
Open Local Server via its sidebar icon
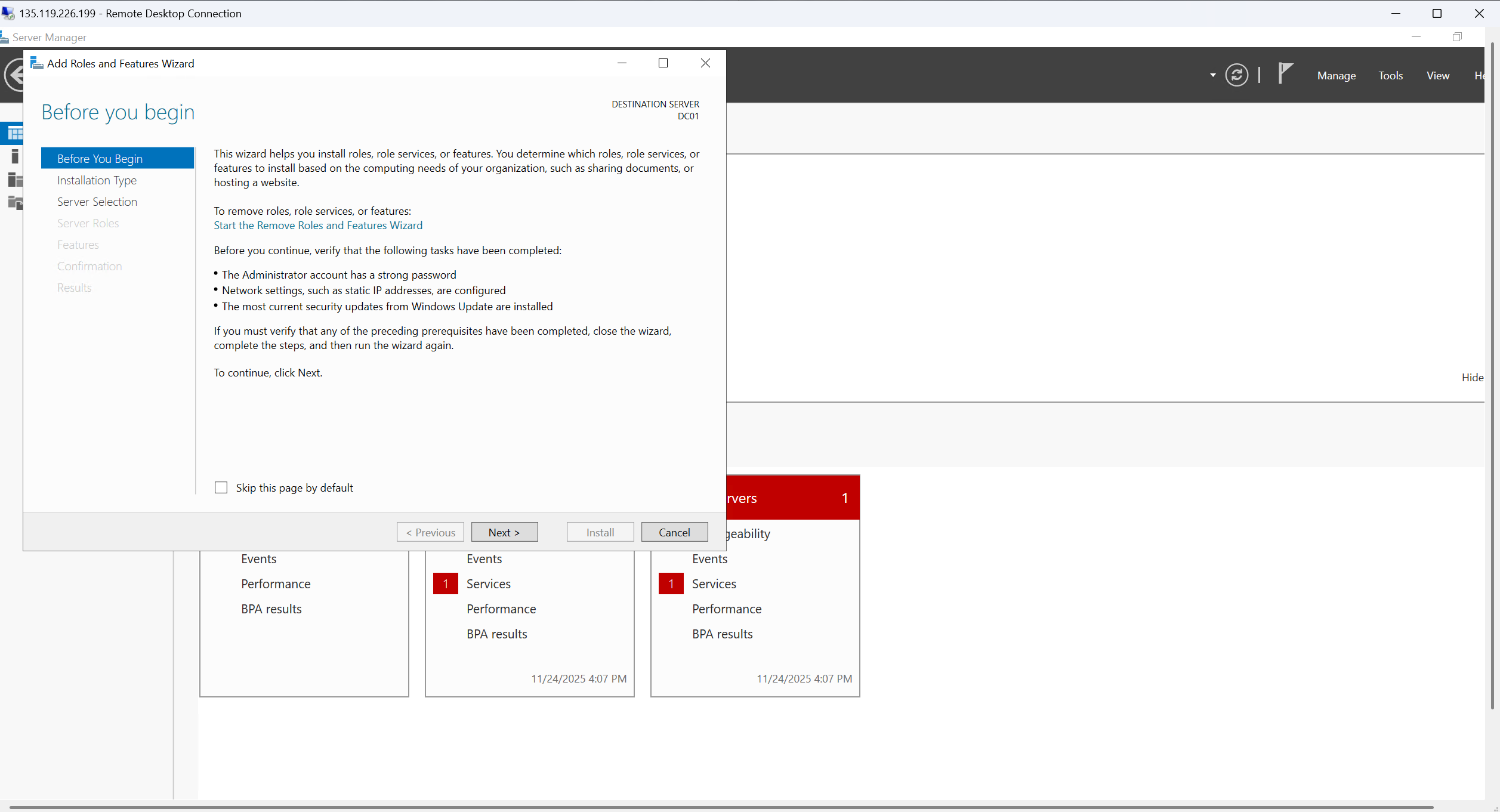[14, 156]
